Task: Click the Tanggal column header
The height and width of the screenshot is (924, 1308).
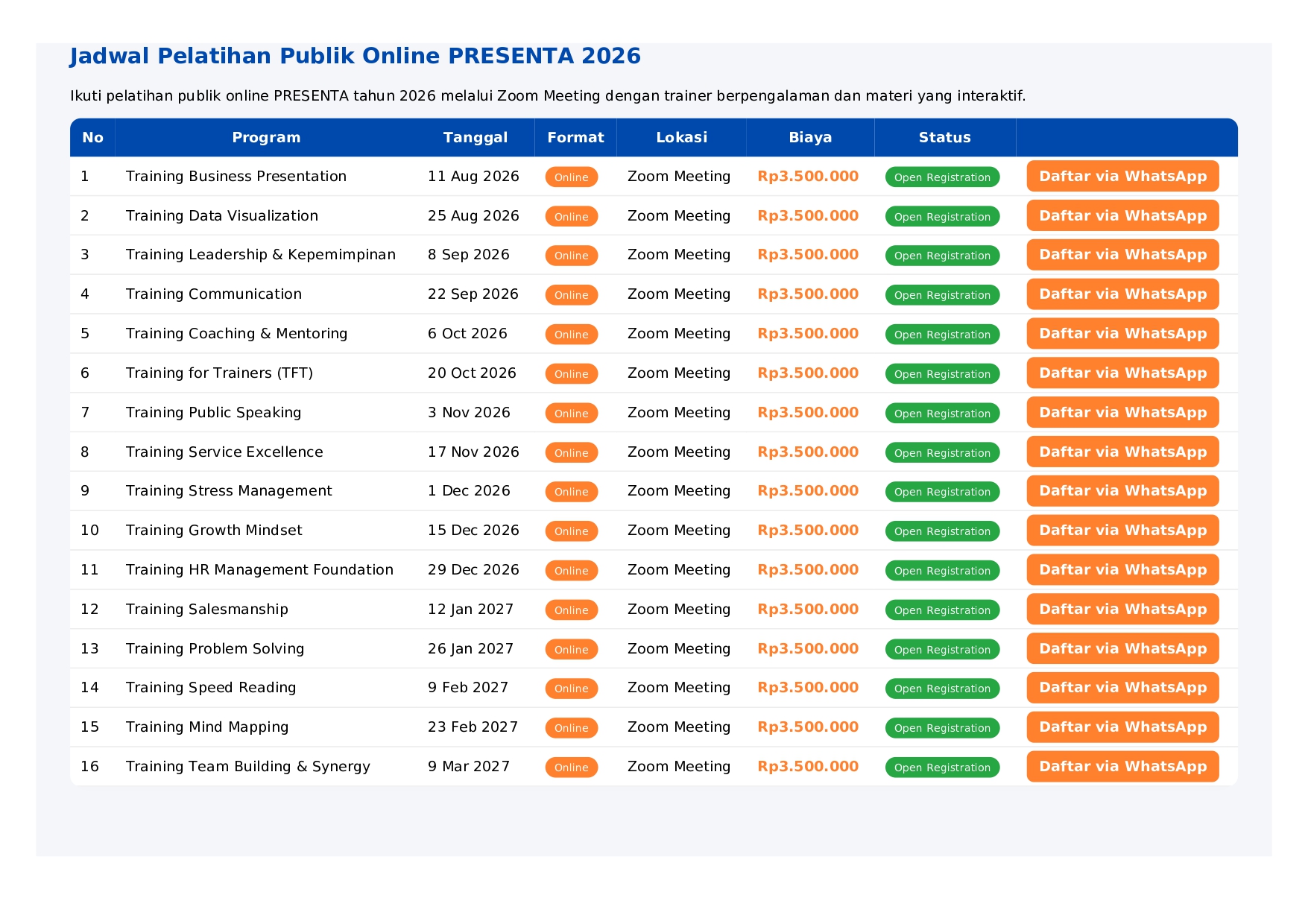Action: [476, 138]
